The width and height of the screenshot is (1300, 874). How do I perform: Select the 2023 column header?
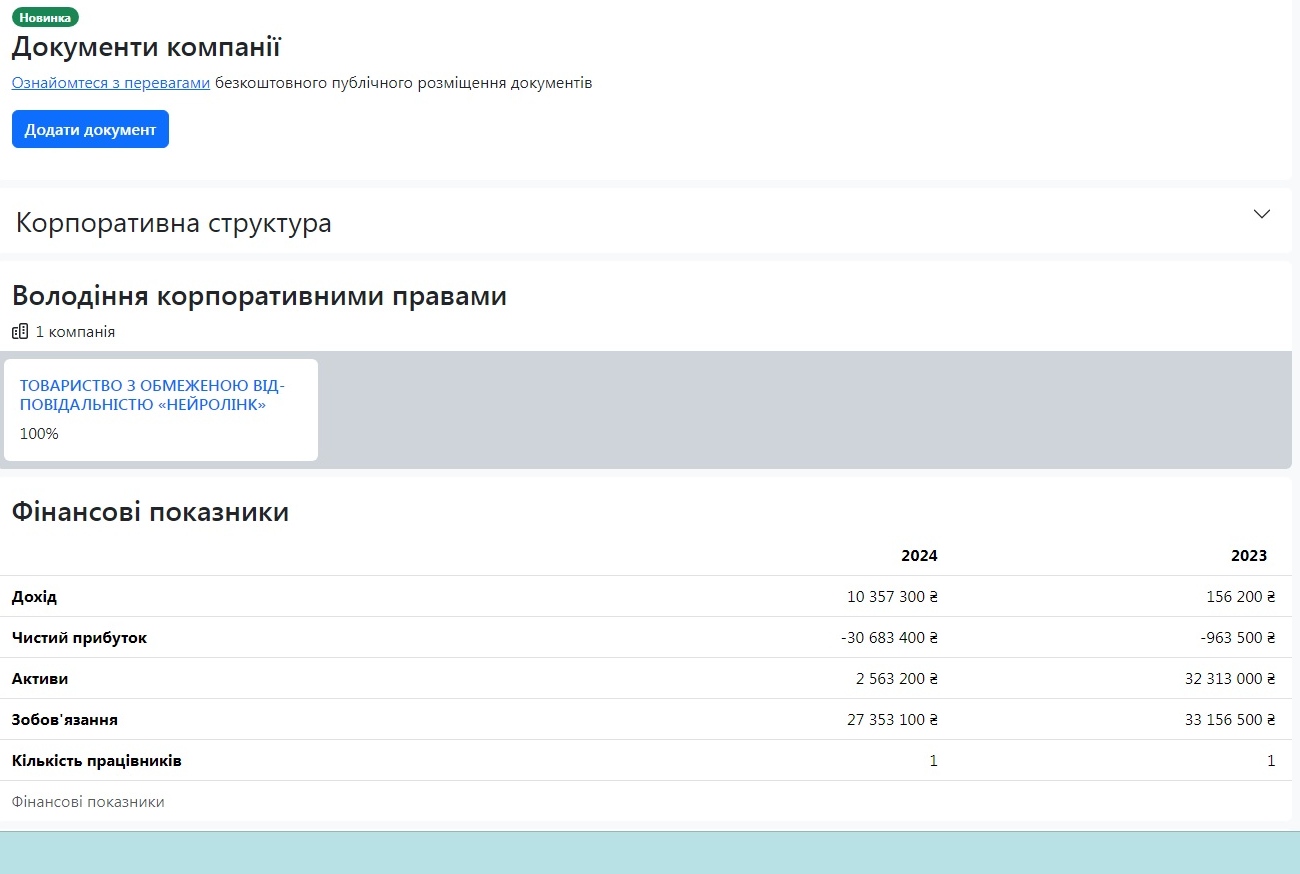pos(1248,556)
